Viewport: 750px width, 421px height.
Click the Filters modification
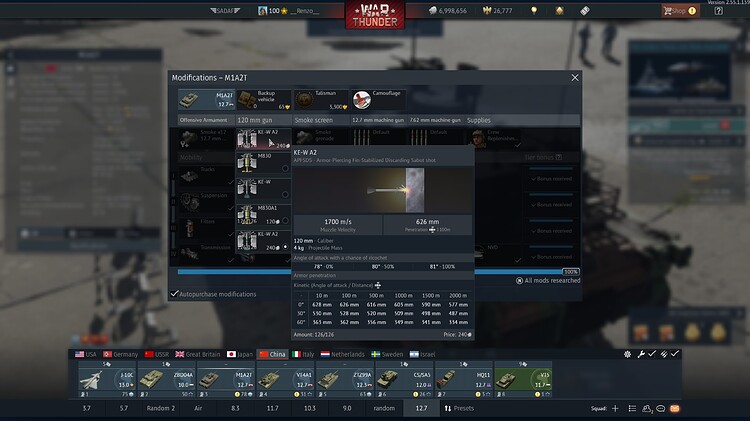tap(206, 228)
